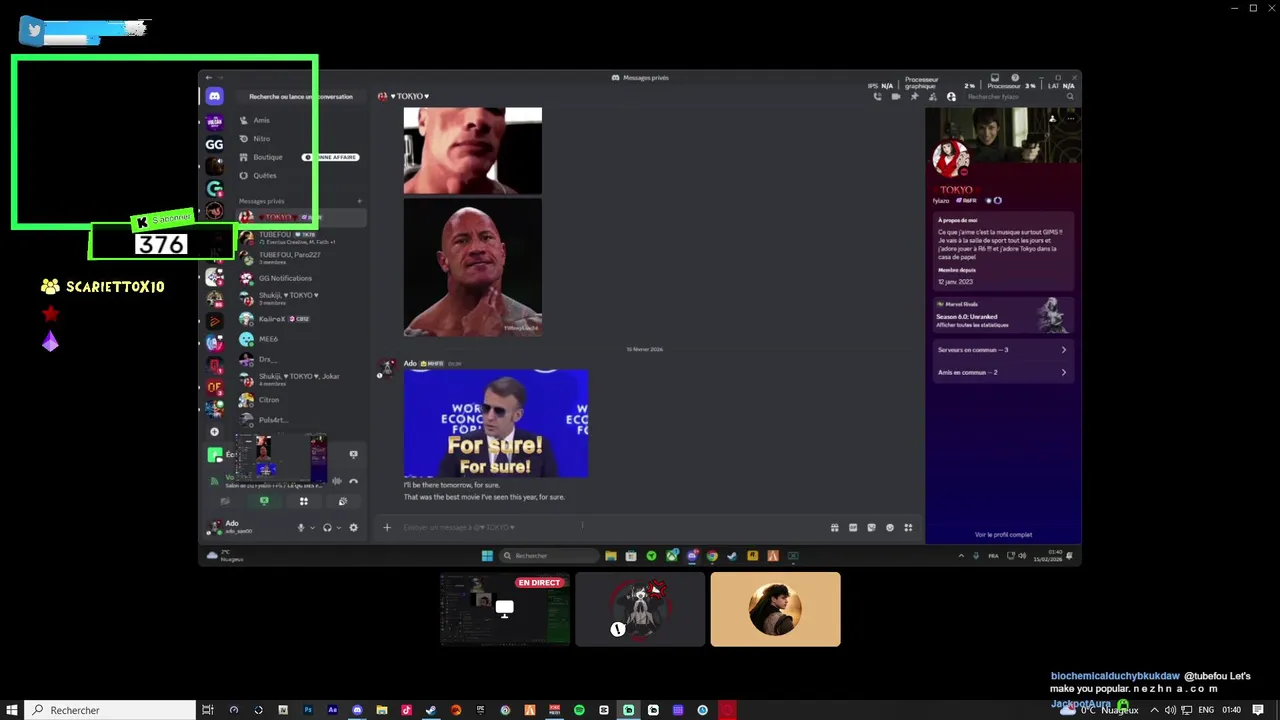Open the gift icon in message bar
The height and width of the screenshot is (720, 1280).
coord(834,527)
